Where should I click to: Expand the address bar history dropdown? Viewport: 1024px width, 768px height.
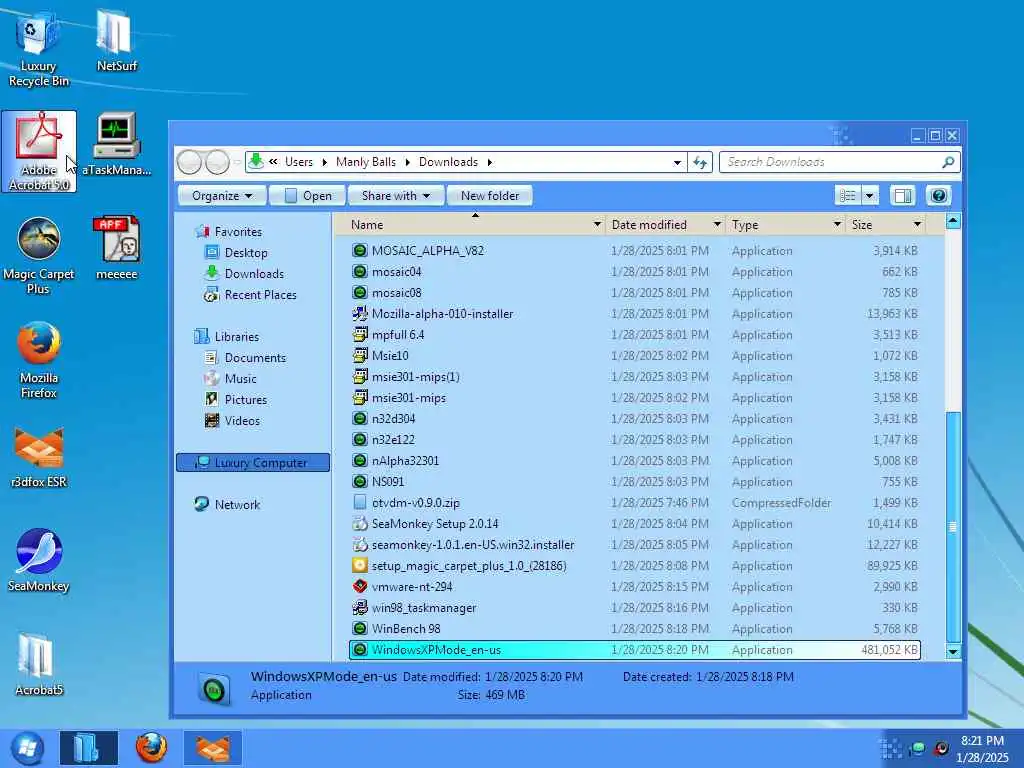coord(677,163)
